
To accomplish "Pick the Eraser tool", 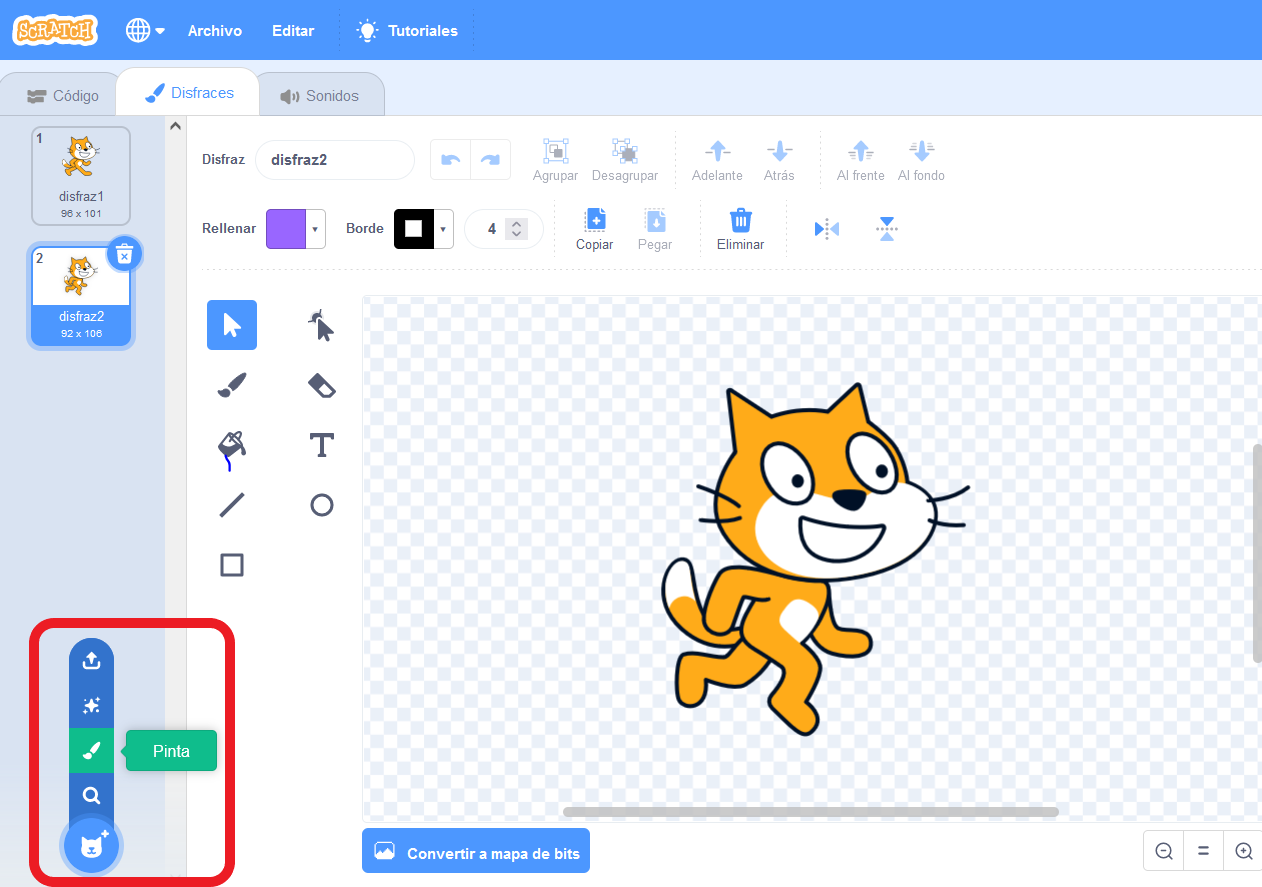I will point(321,386).
